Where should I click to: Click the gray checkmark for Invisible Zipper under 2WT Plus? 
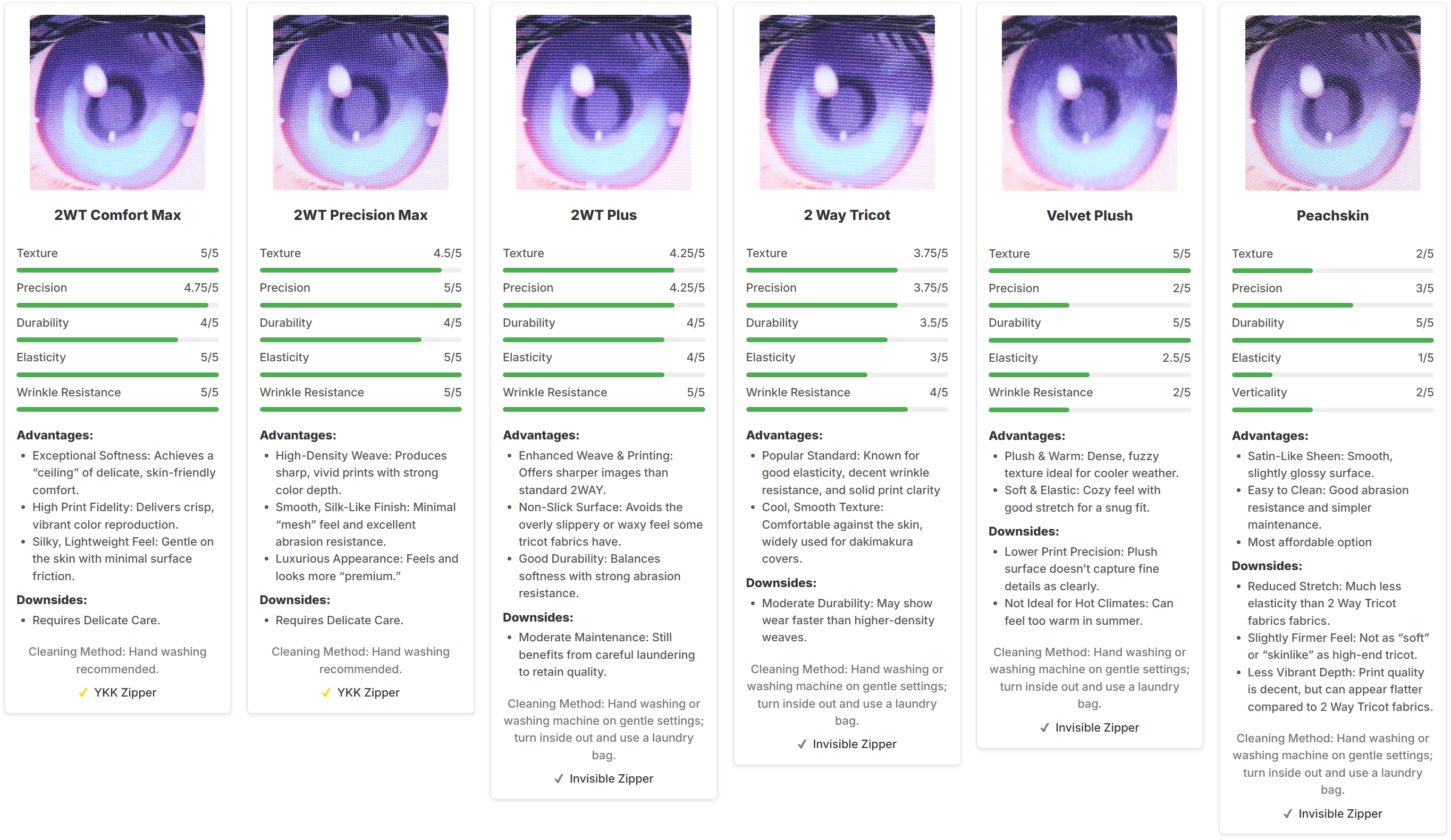coord(559,779)
